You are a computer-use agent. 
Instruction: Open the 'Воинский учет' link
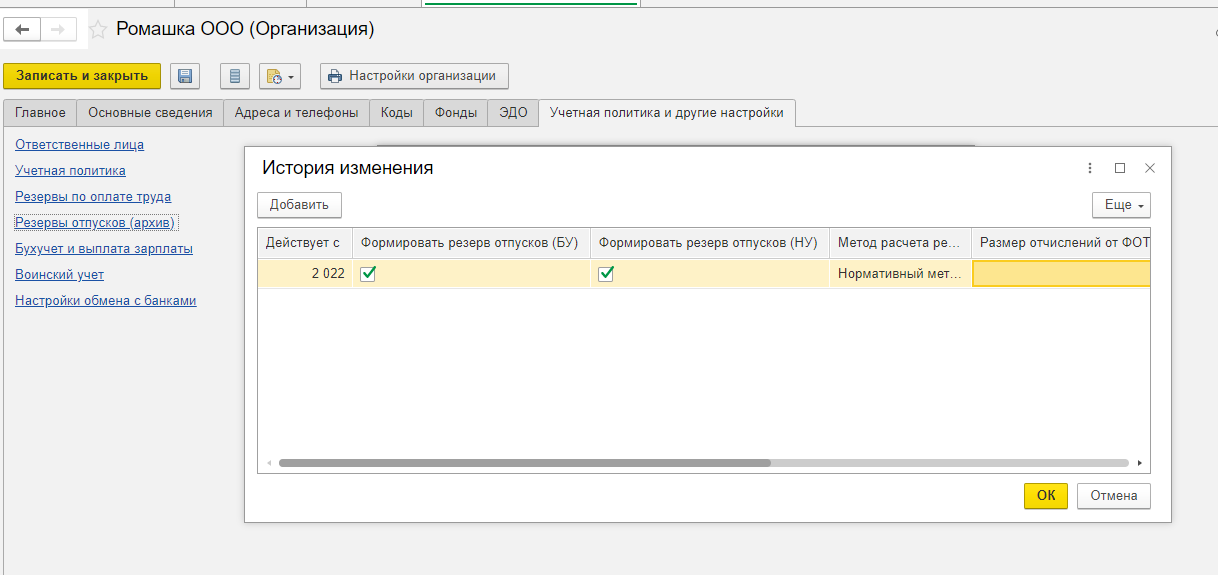click(x=59, y=275)
